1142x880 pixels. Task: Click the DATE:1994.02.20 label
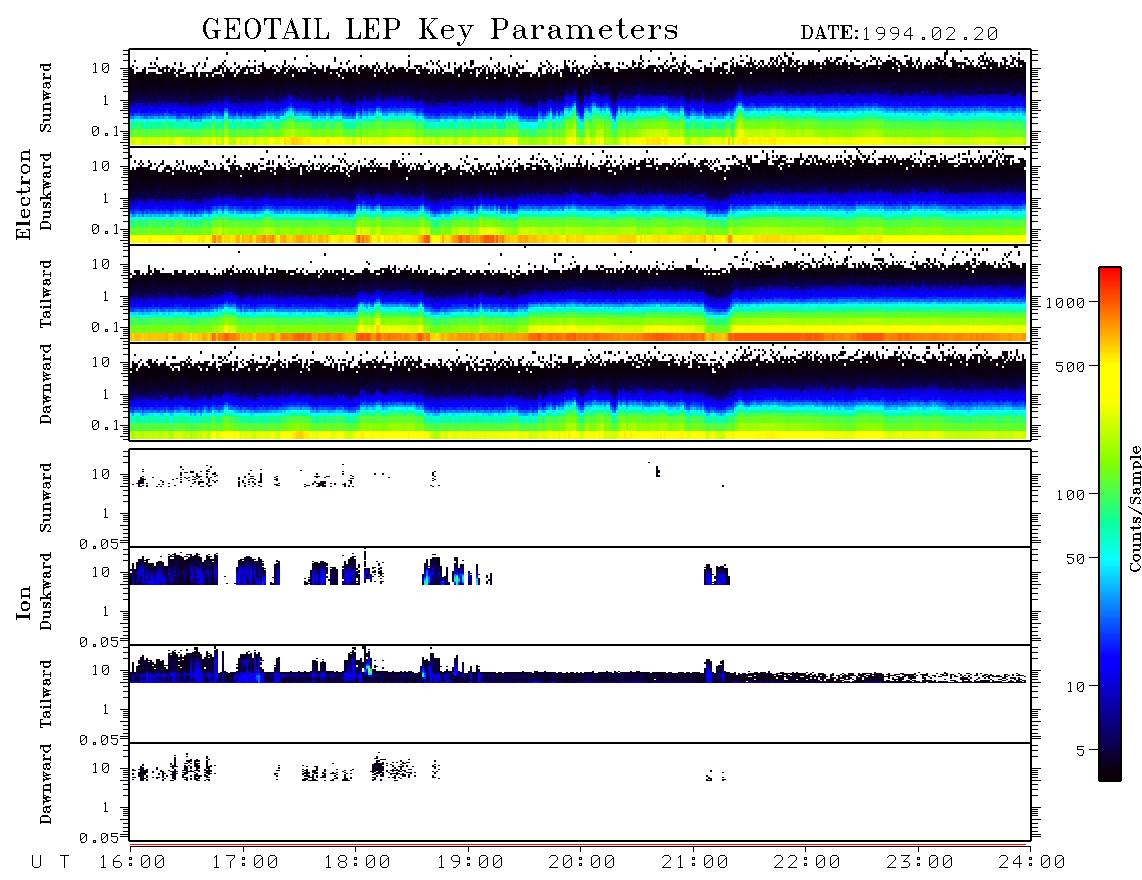[899, 33]
